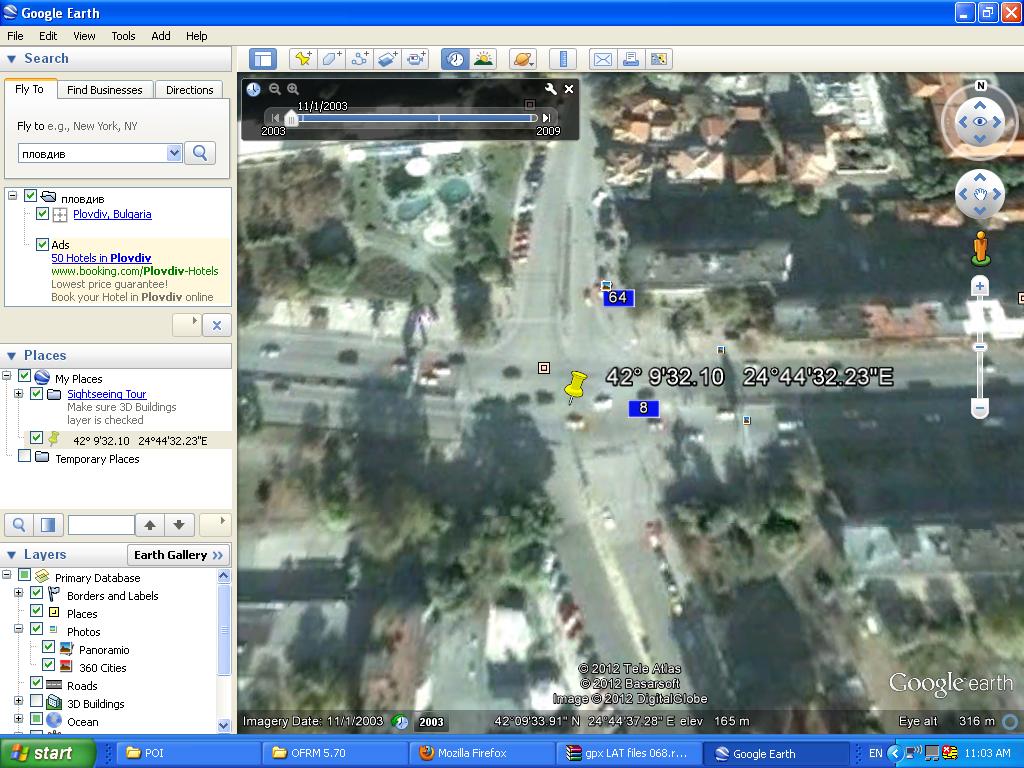Open the Tools menu
Viewport: 1024px width, 768px height.
pos(123,35)
